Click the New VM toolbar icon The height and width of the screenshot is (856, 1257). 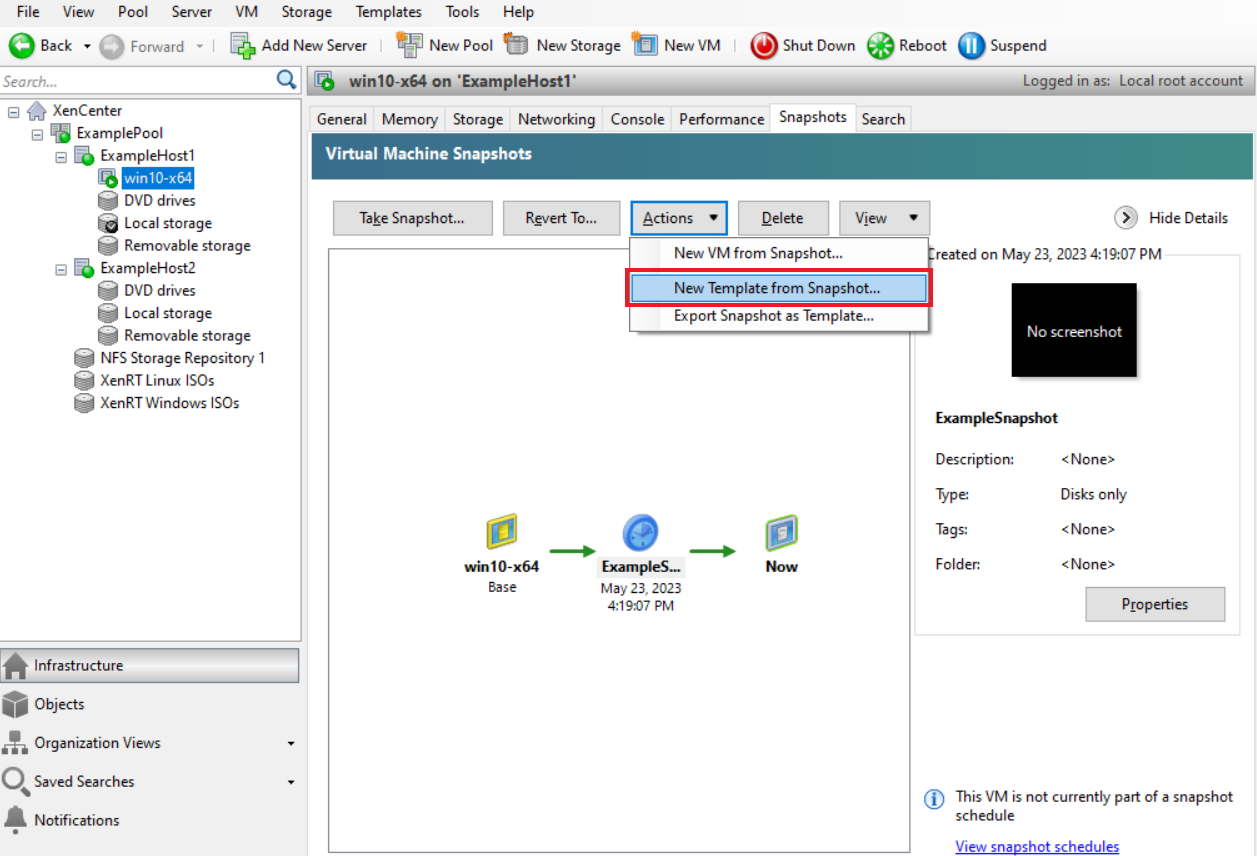point(645,44)
